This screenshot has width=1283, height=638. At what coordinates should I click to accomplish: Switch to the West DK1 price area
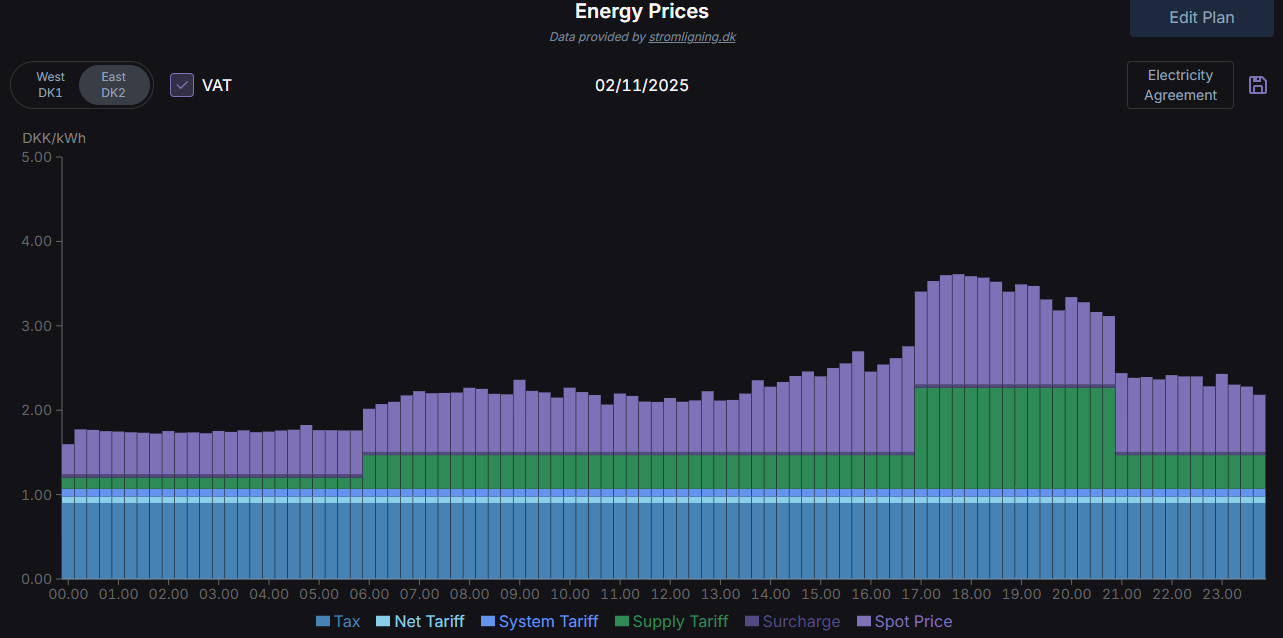[x=49, y=84]
